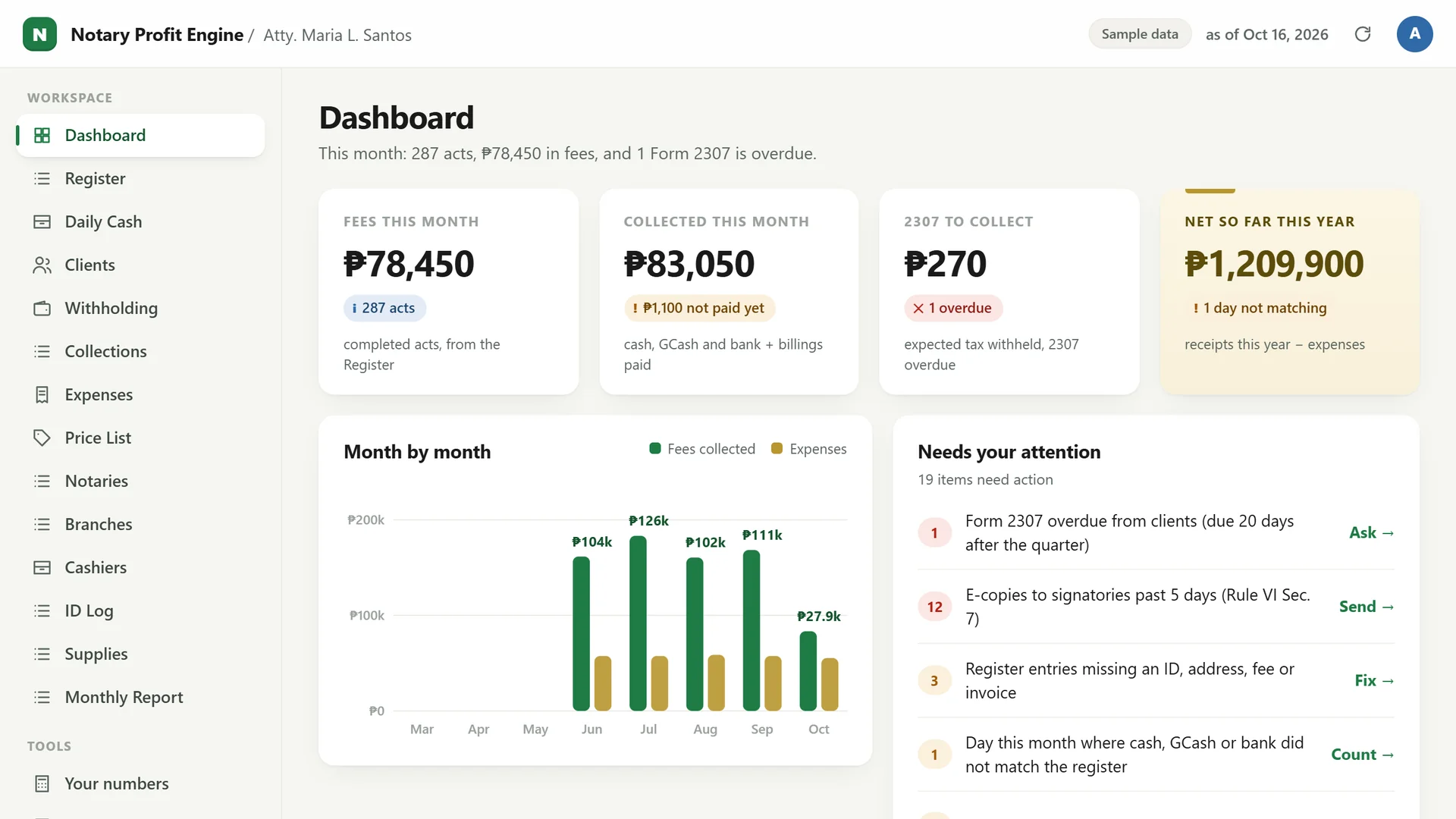
Task: Navigate to Withholding
Action: [x=140, y=308]
